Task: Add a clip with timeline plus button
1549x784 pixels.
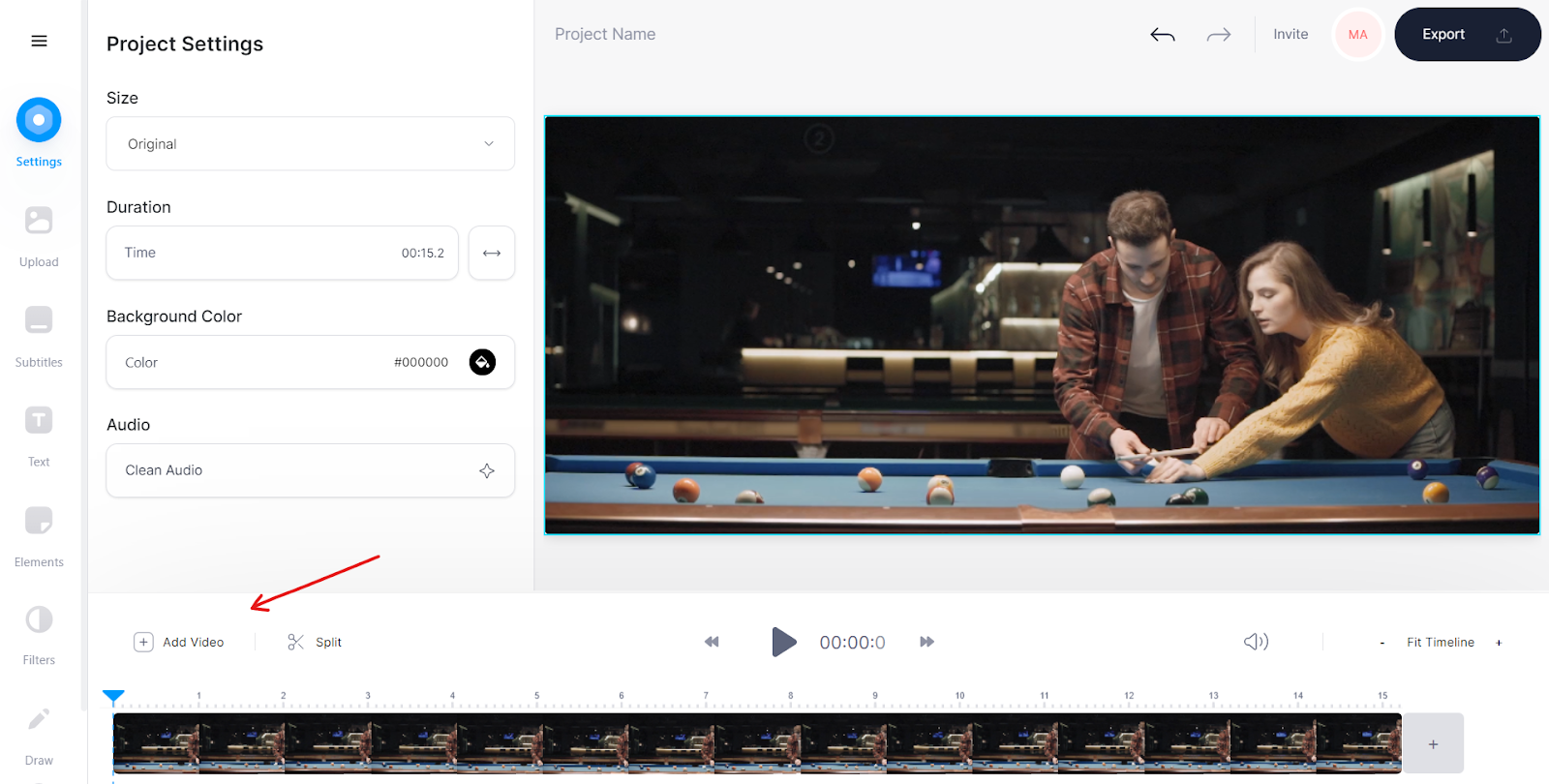Action: tap(1434, 743)
